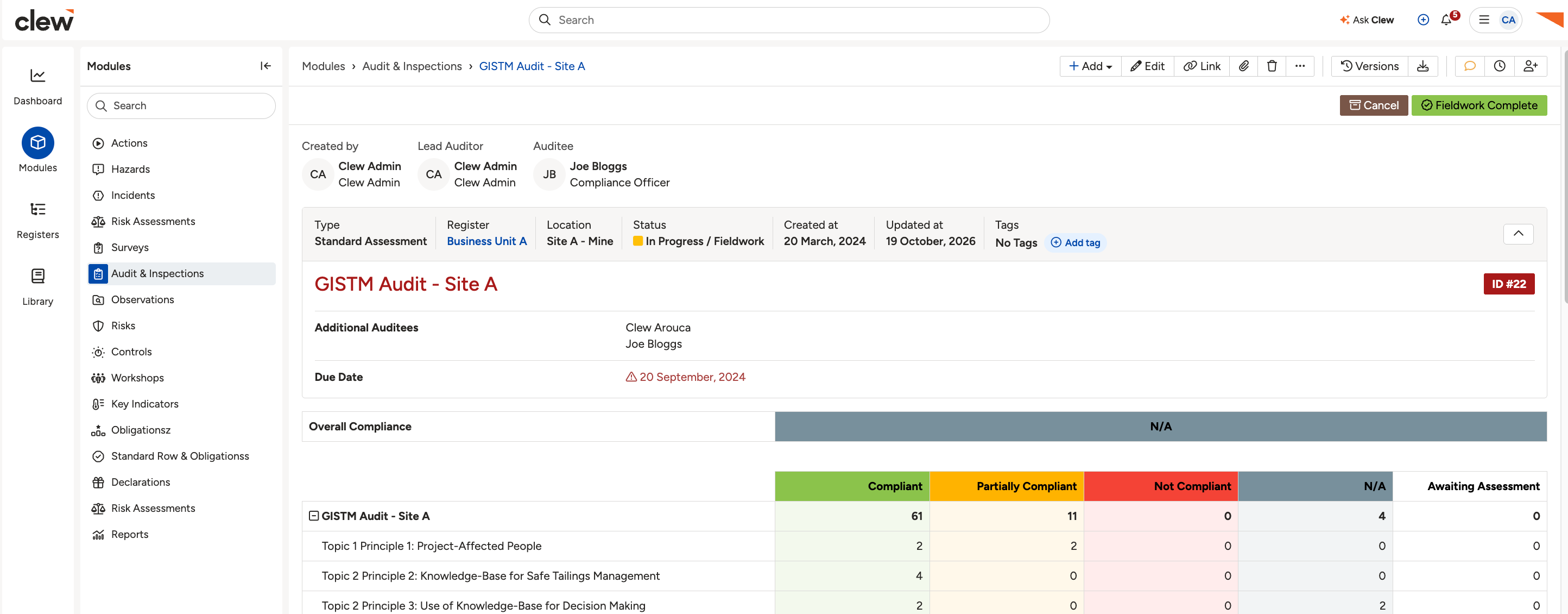Click the GISTM Audit - Site A breadcrumb
The image size is (1568, 614).
[532, 66]
